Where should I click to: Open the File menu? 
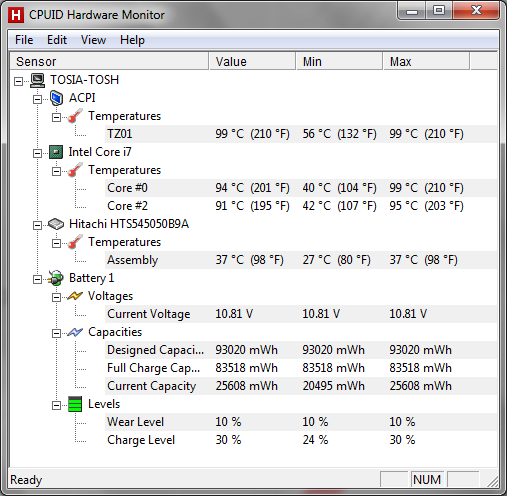pos(24,40)
